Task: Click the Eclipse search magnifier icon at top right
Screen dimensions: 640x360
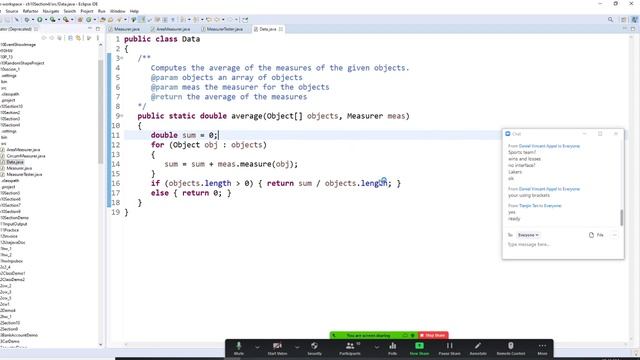Action: coord(610,20)
